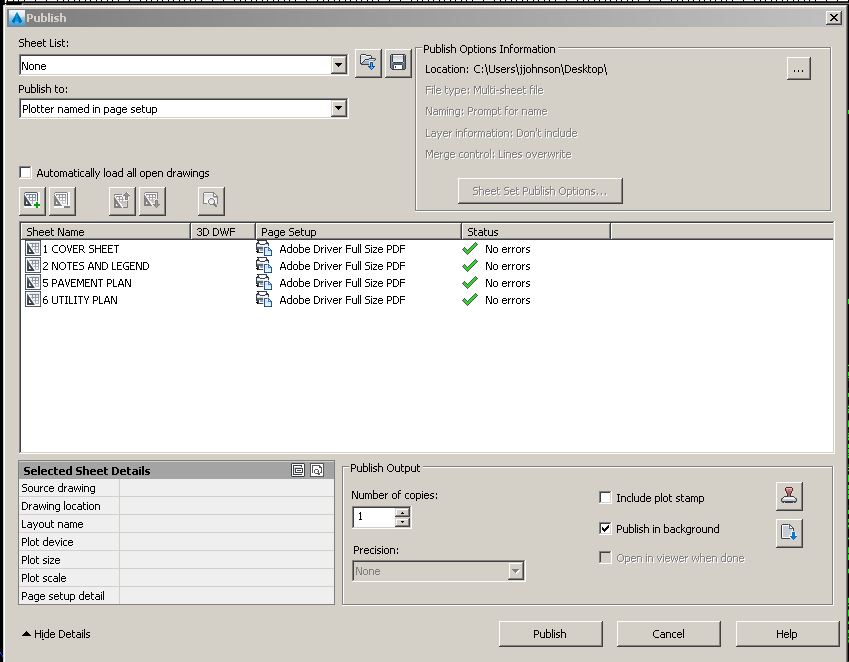The height and width of the screenshot is (662, 849).
Task: Enable Automatically load all open drawings
Action: pyautogui.click(x=25, y=172)
